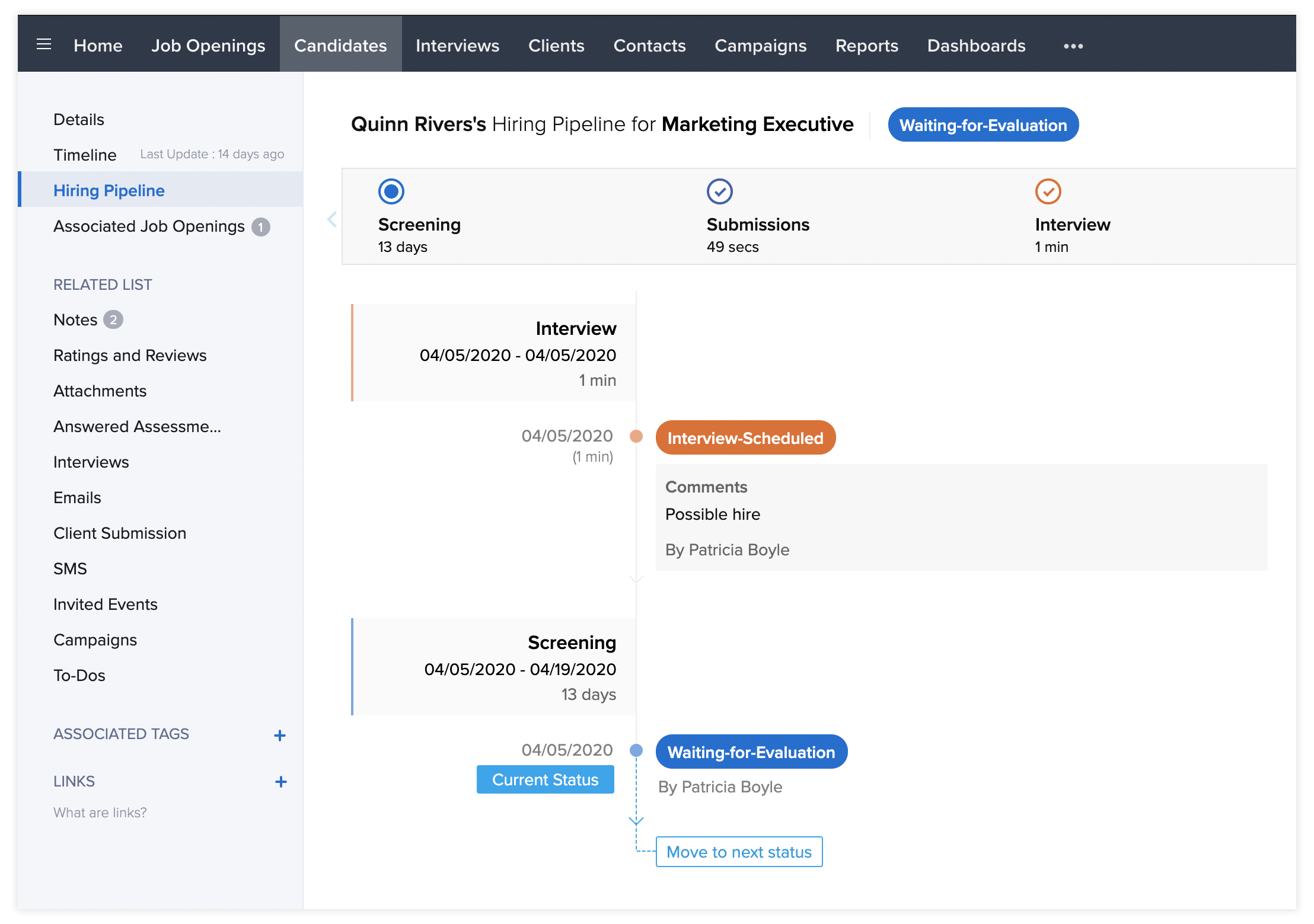Open the What are links? help link
Image resolution: width=1314 pixels, height=924 pixels.
click(x=100, y=813)
